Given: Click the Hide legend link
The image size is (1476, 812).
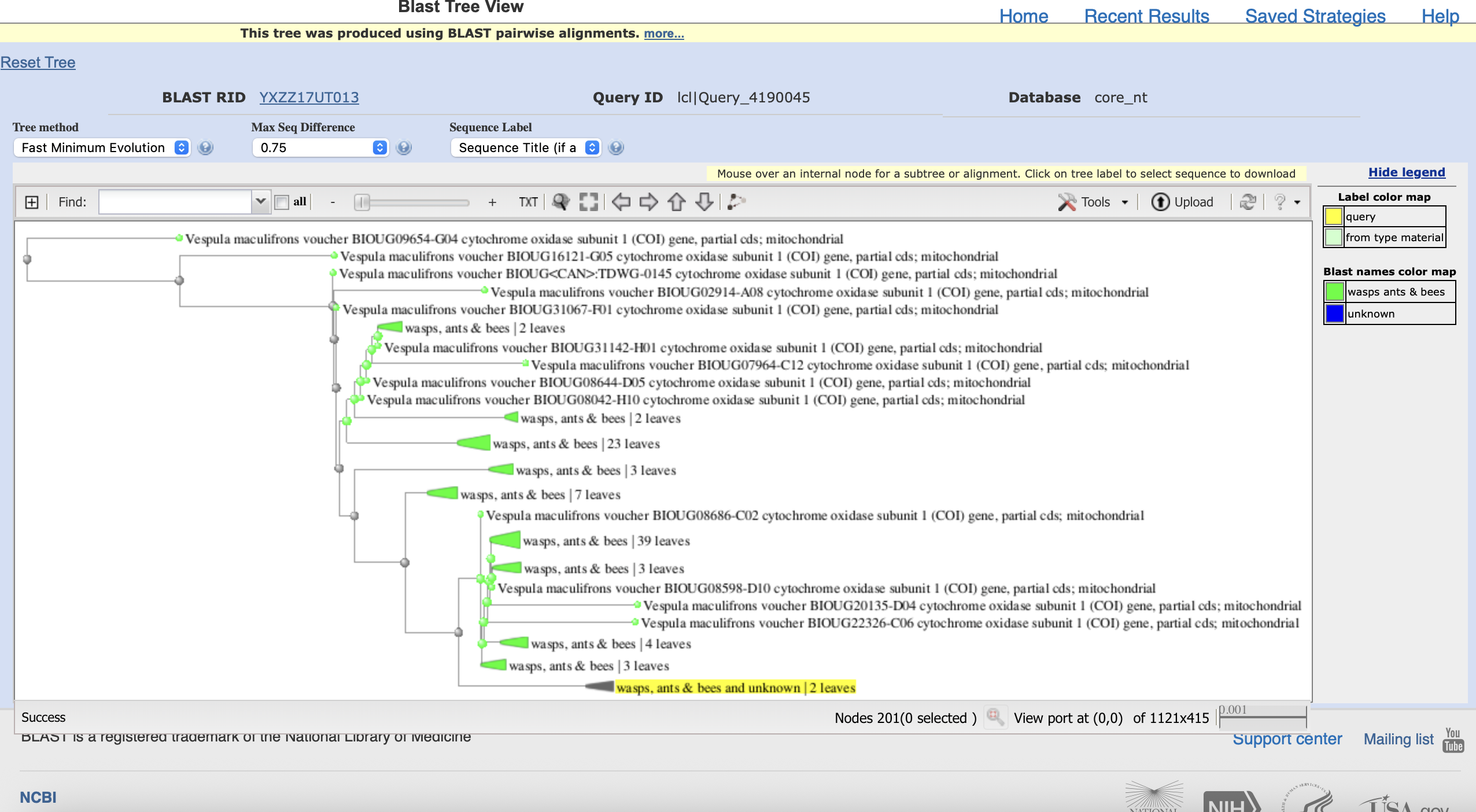Looking at the screenshot, I should point(1406,172).
